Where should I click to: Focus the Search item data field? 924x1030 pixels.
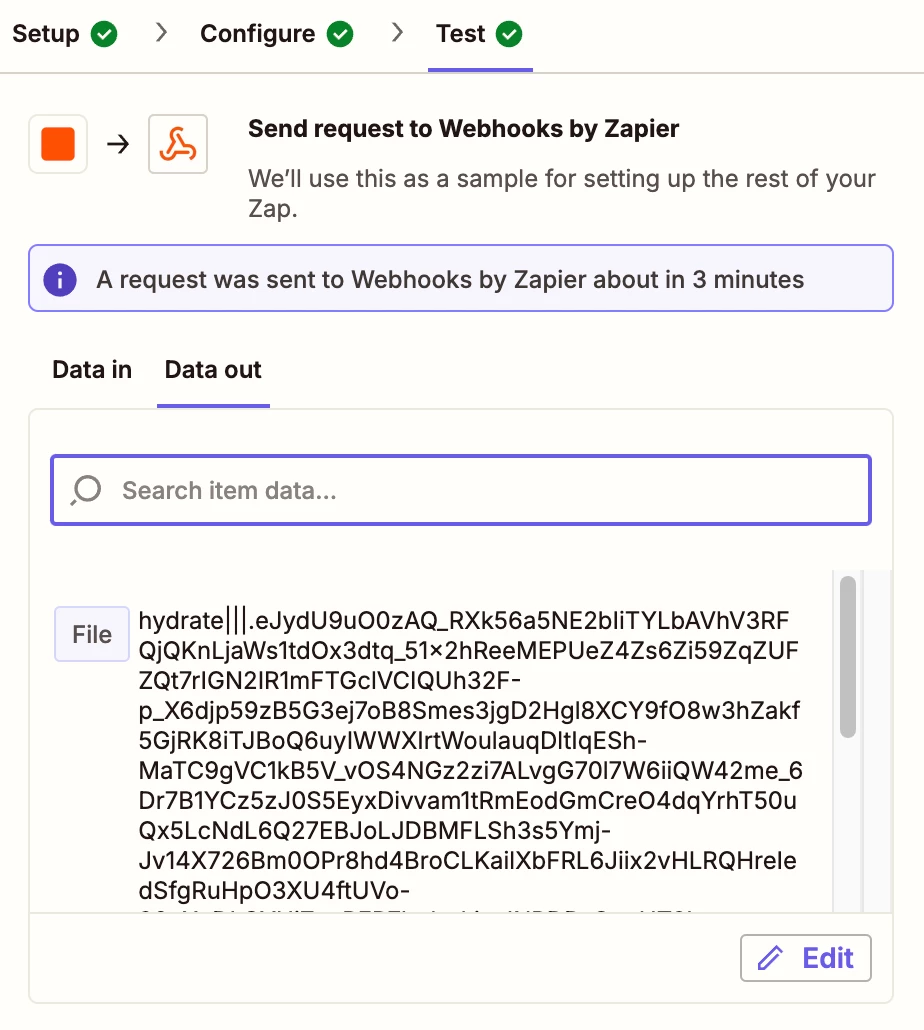461,490
